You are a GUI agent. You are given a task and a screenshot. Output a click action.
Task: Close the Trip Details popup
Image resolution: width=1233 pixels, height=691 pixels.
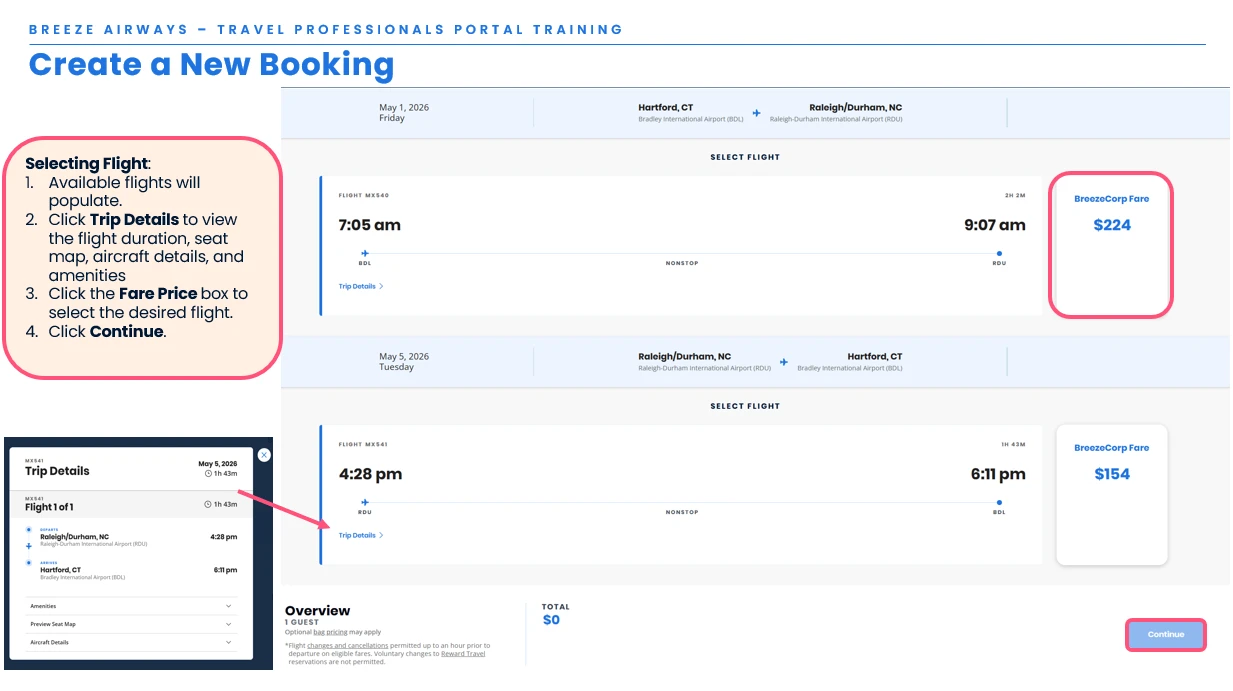point(264,455)
